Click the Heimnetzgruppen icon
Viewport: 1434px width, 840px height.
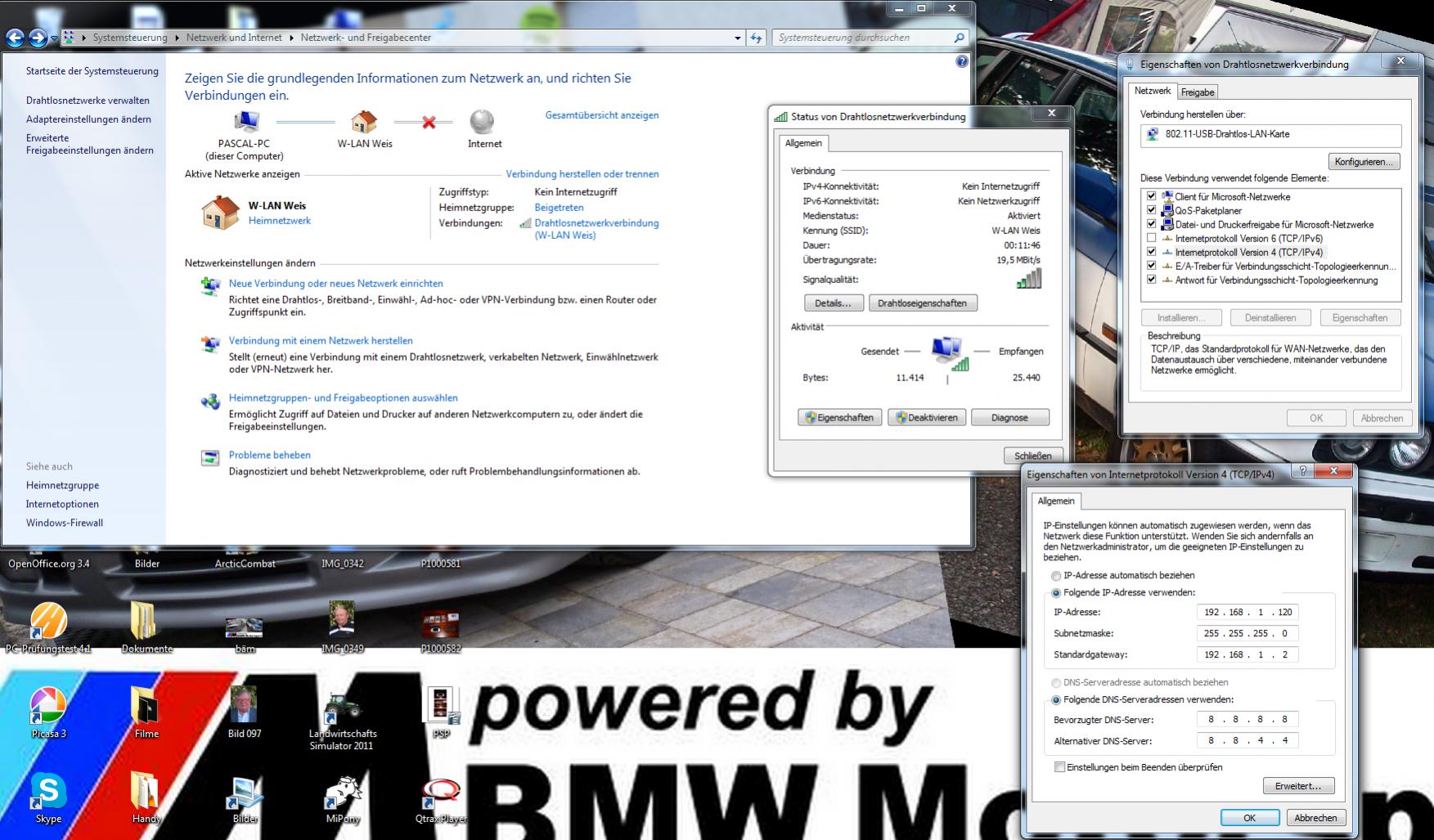pyautogui.click(x=210, y=402)
